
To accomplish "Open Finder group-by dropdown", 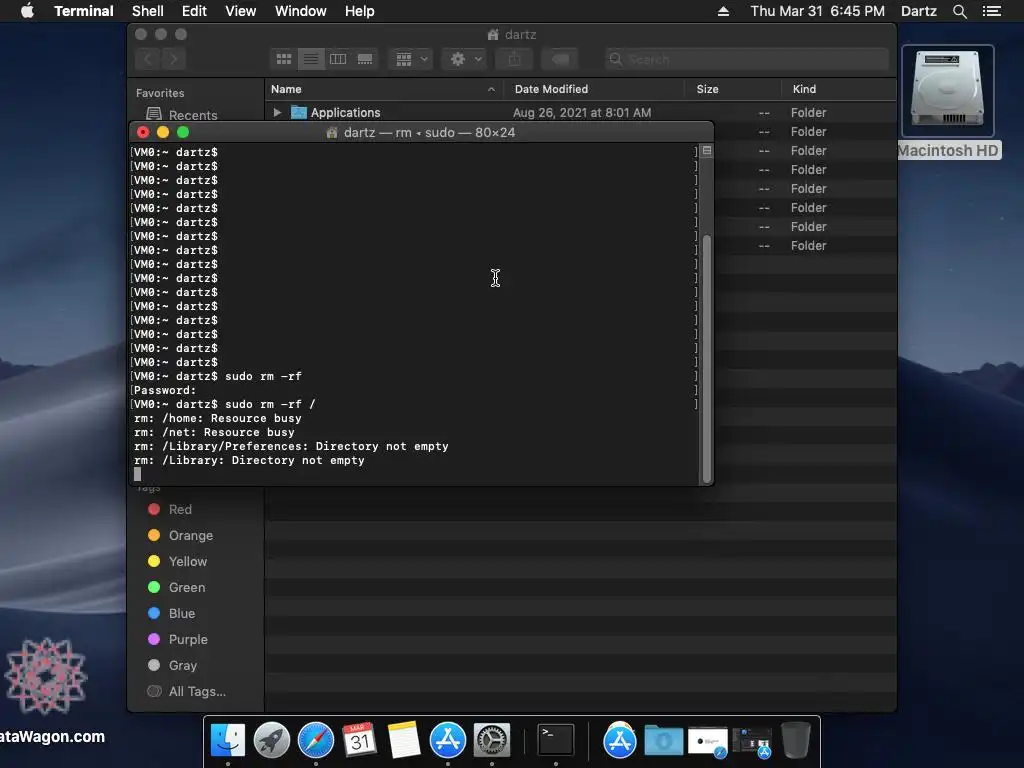I will coord(411,59).
